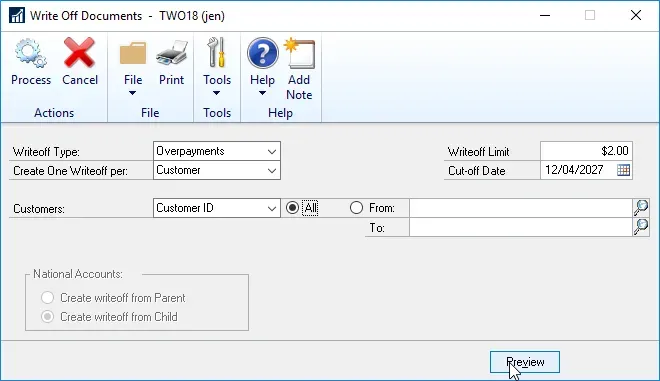Click the red Cancel X icon
This screenshot has width=660, height=381.
(x=79, y=53)
